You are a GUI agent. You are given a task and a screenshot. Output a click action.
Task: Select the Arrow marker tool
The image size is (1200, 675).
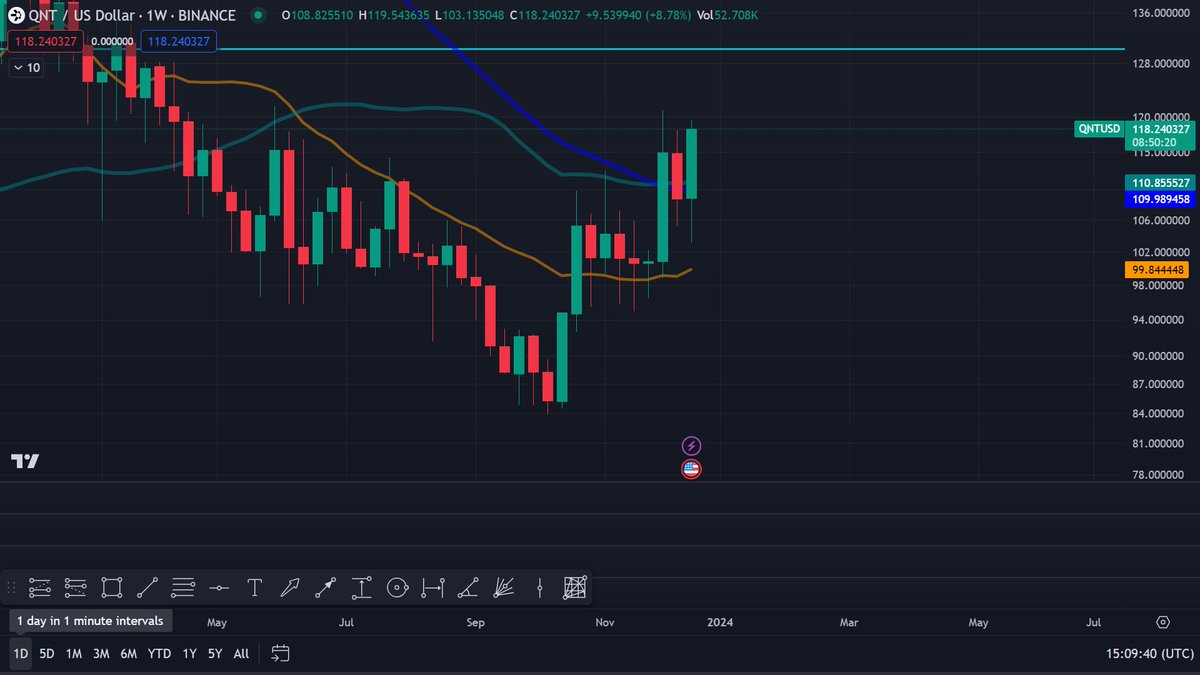click(x=325, y=588)
